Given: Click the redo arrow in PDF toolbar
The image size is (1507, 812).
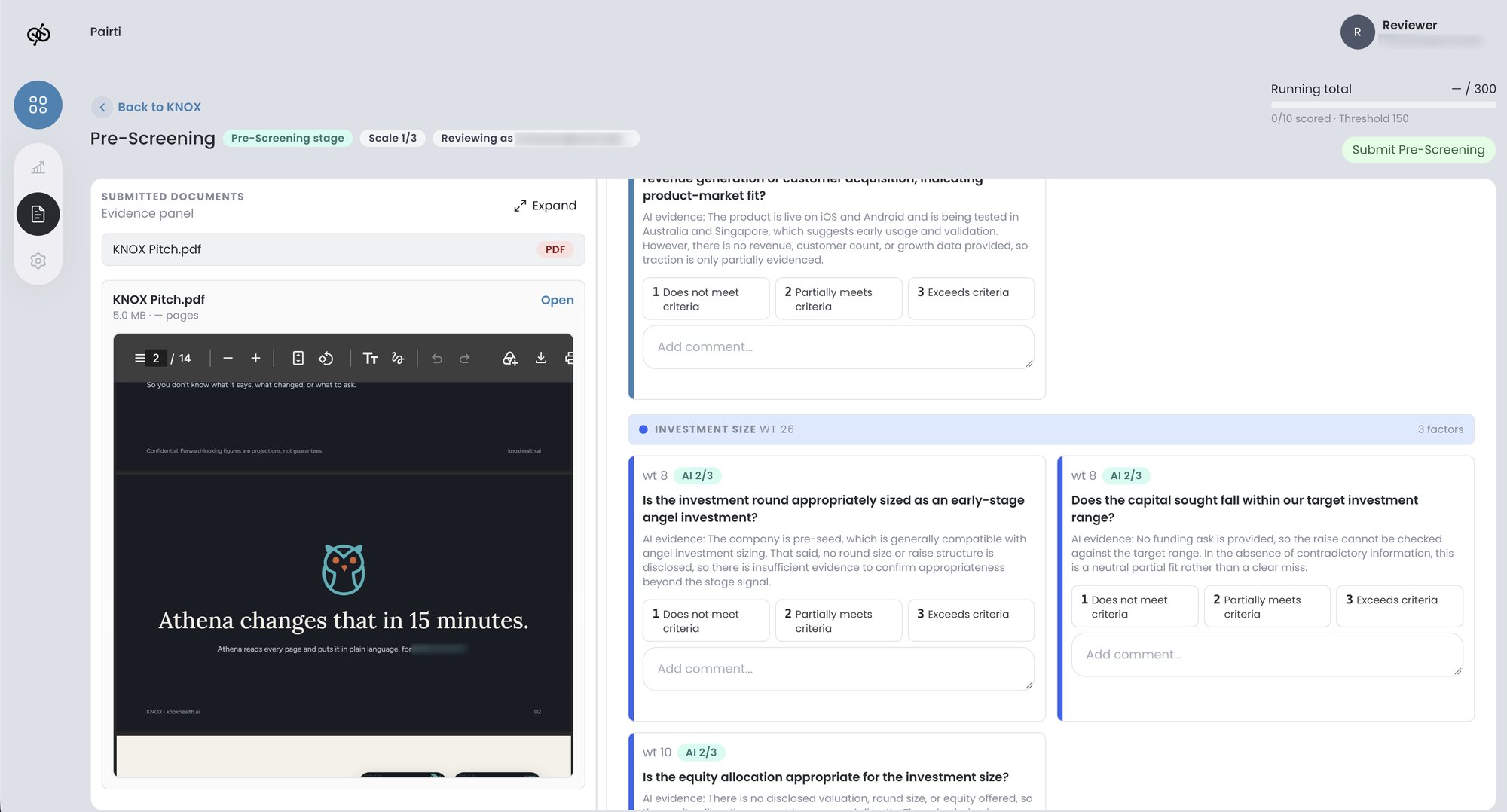Looking at the screenshot, I should point(465,359).
